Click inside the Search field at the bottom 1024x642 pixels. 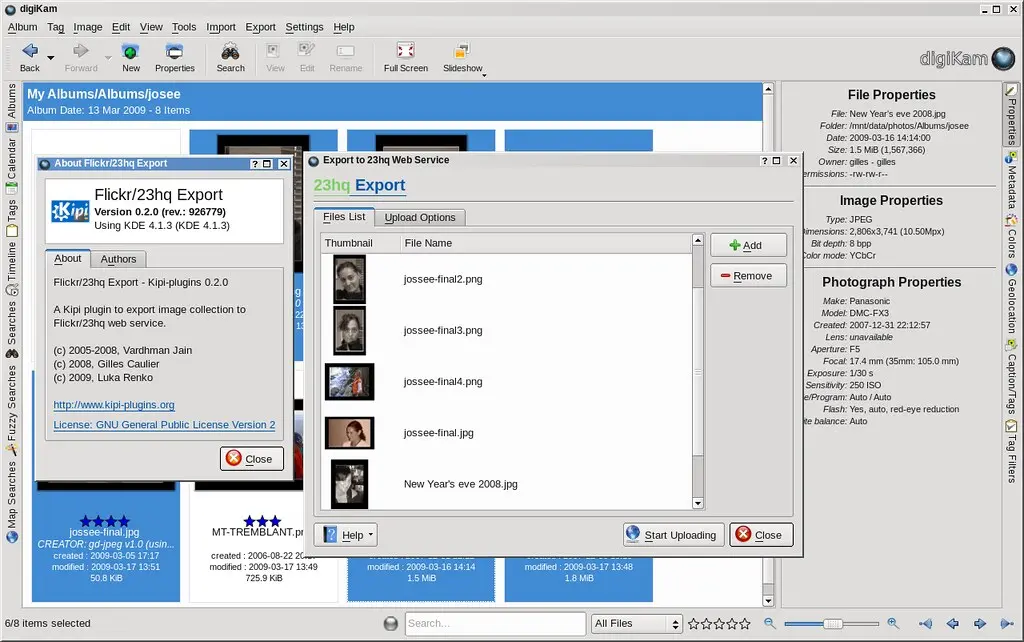[495, 623]
